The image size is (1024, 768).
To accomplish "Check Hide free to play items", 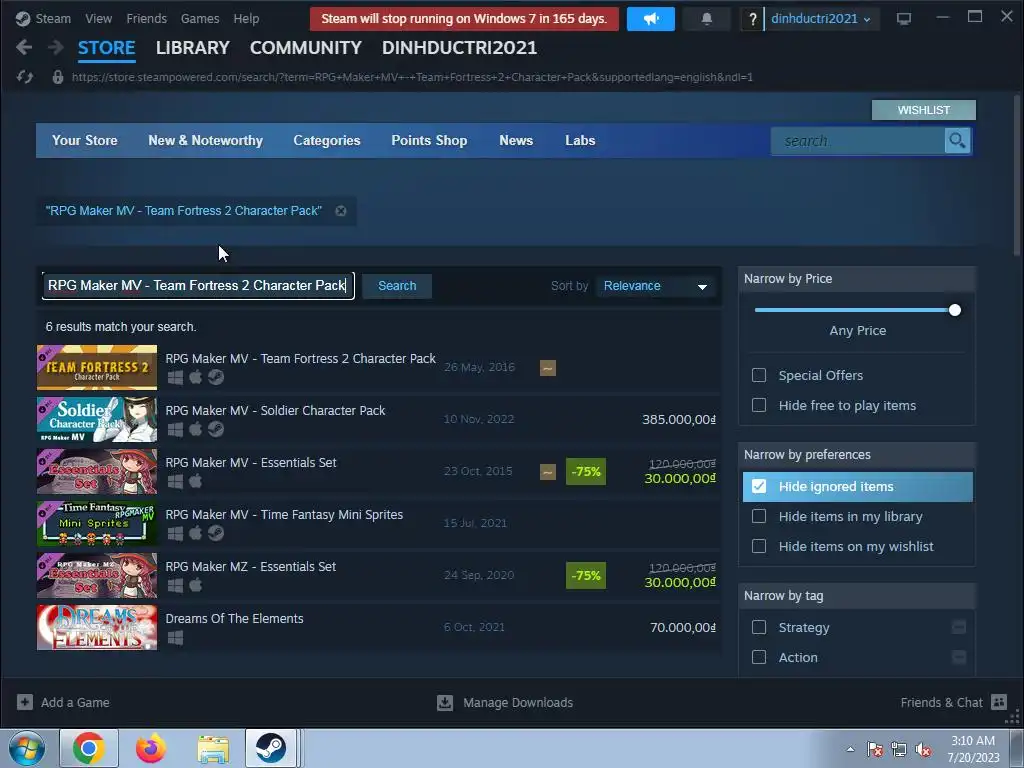I will click(x=759, y=406).
